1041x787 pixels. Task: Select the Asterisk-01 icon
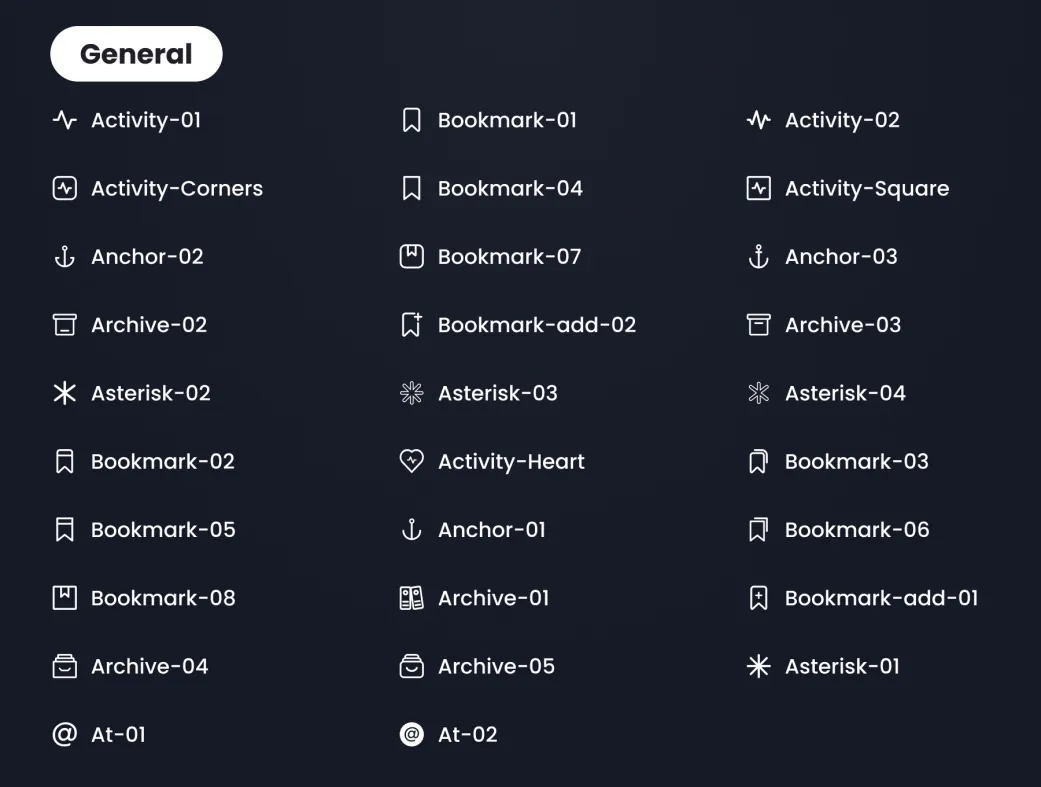(758, 666)
